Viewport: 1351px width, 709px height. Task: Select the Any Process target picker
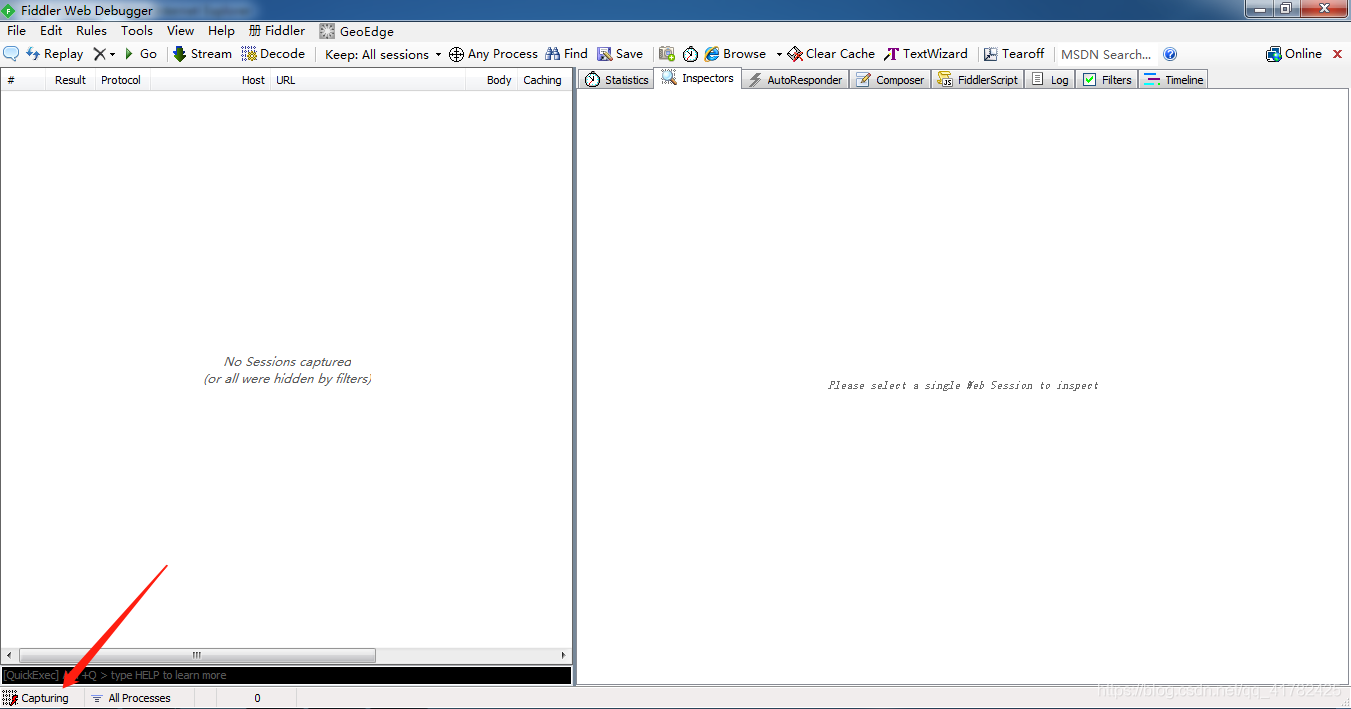pyautogui.click(x=493, y=54)
